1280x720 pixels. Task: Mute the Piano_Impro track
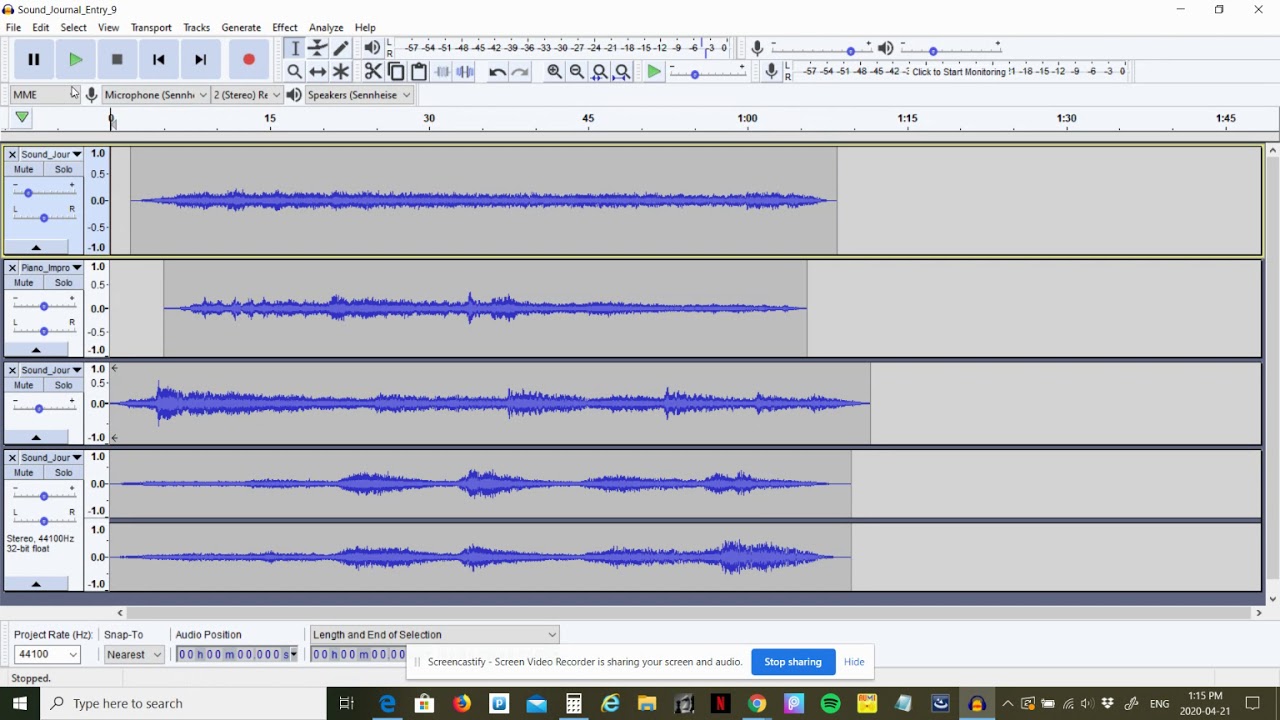[x=24, y=283]
